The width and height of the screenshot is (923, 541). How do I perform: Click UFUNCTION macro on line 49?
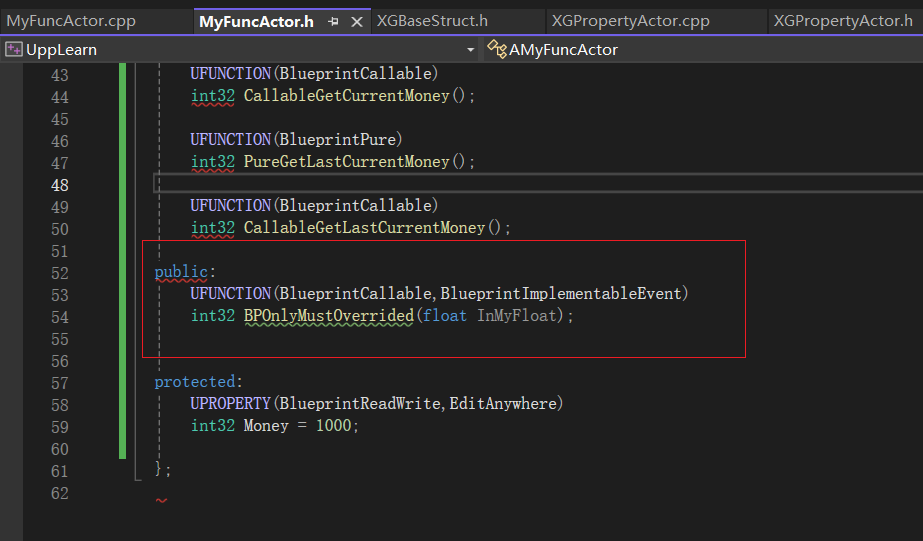[230, 205]
